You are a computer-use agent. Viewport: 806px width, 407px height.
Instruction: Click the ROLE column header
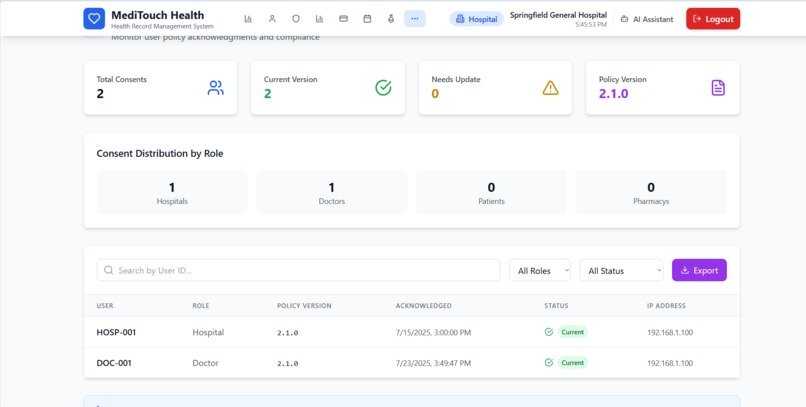tap(200, 306)
